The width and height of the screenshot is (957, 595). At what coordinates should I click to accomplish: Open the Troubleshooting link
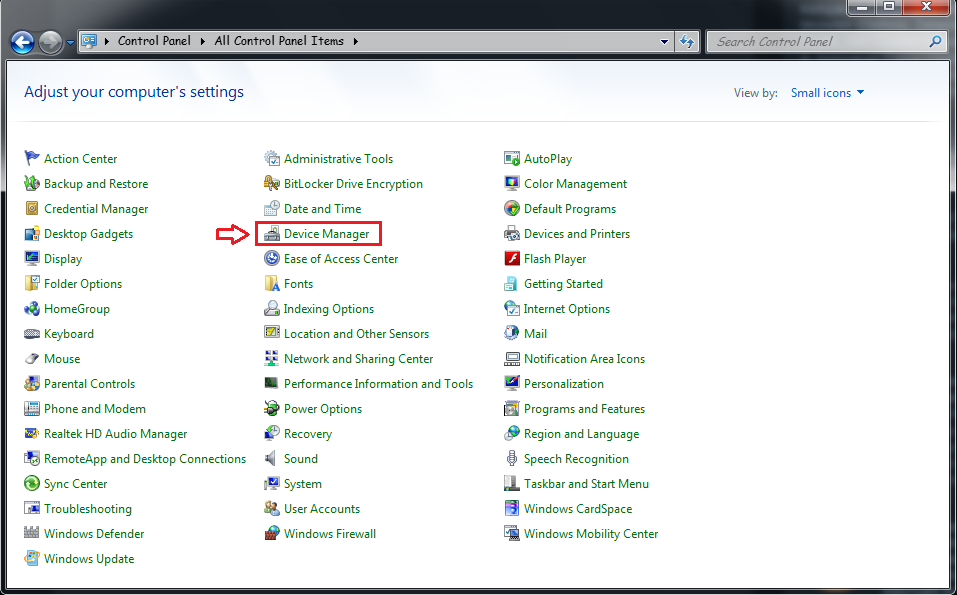88,509
